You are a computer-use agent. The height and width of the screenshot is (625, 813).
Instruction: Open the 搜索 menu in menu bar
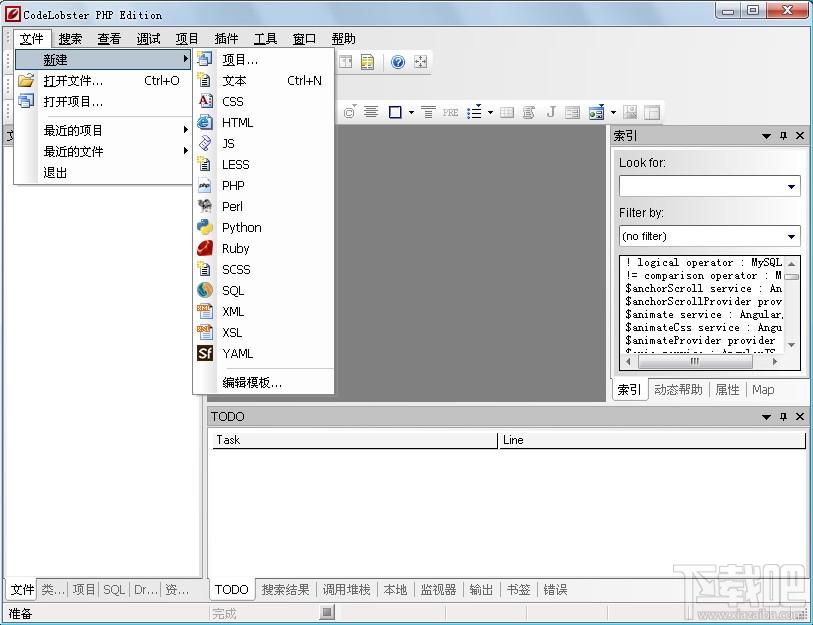tap(70, 39)
